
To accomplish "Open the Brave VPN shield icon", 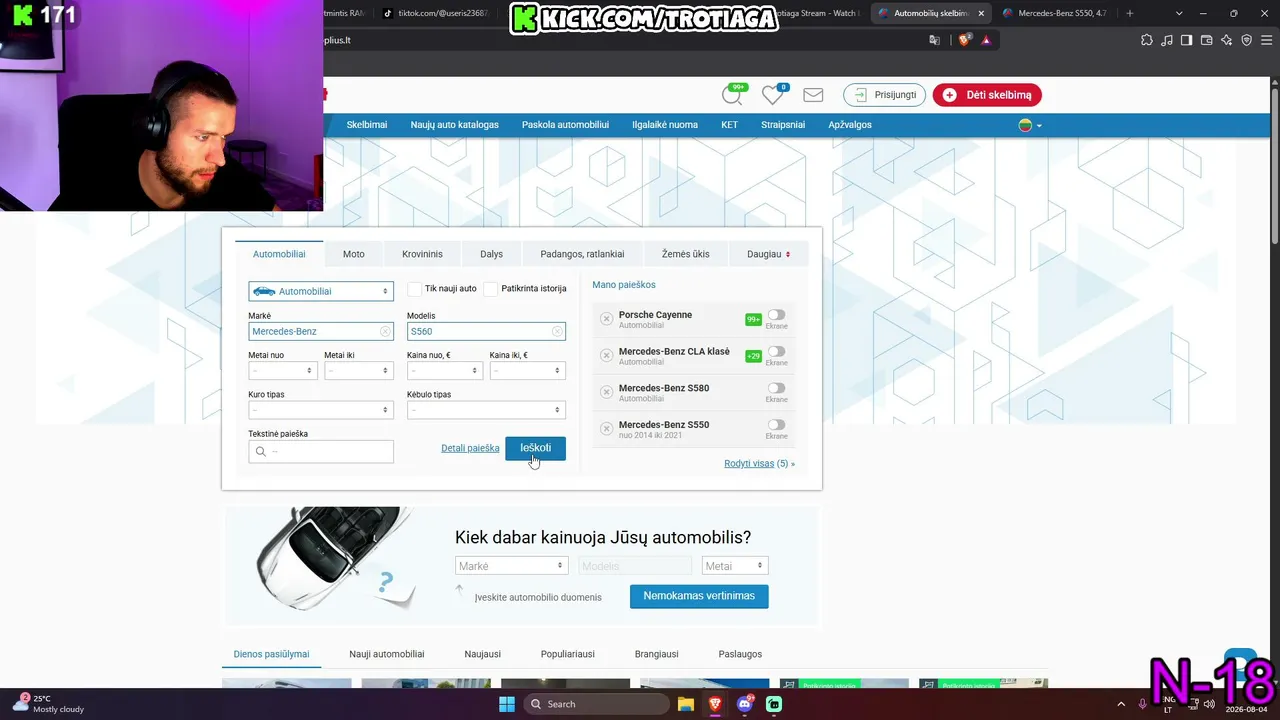I will coord(1246,40).
